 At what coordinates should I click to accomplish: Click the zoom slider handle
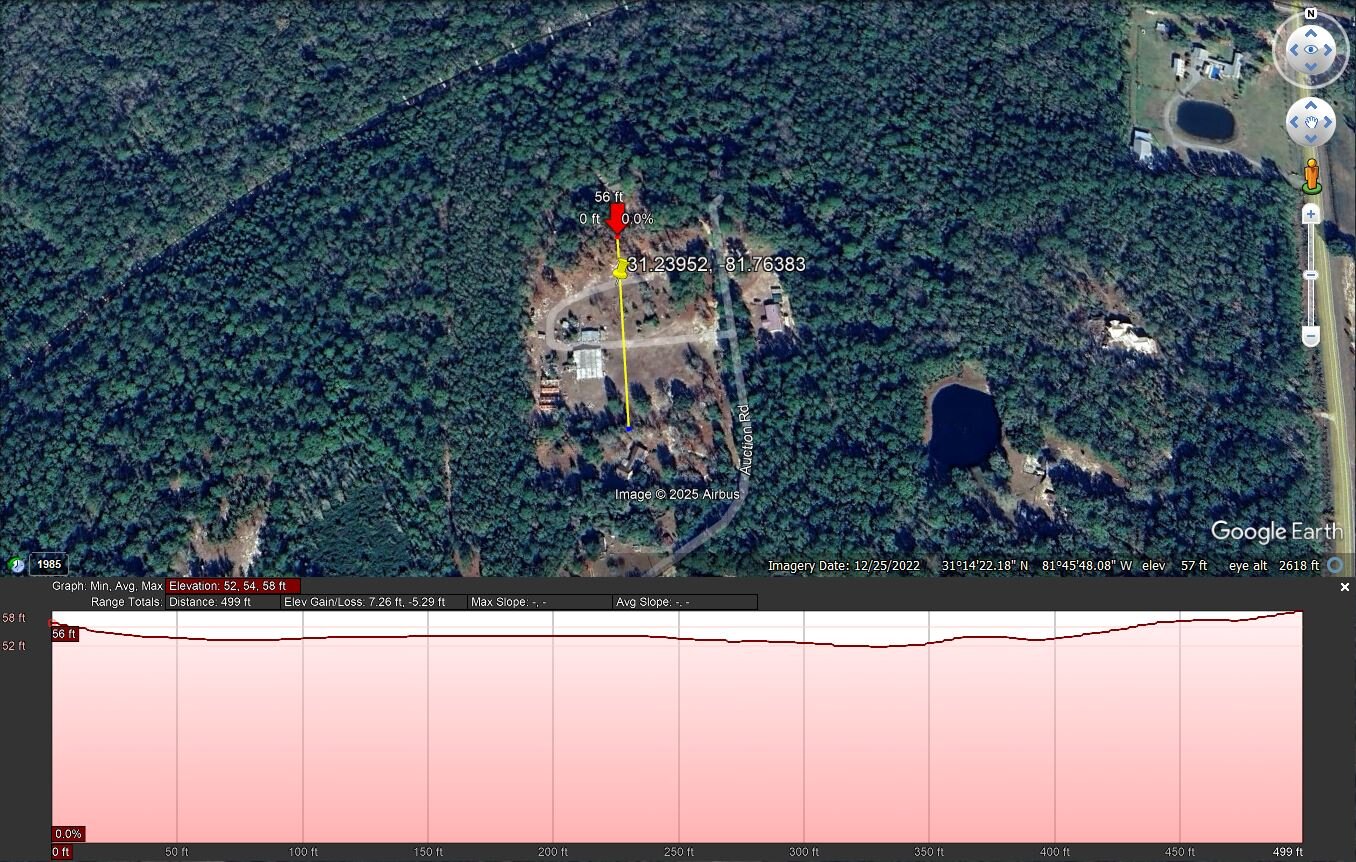[1311, 275]
